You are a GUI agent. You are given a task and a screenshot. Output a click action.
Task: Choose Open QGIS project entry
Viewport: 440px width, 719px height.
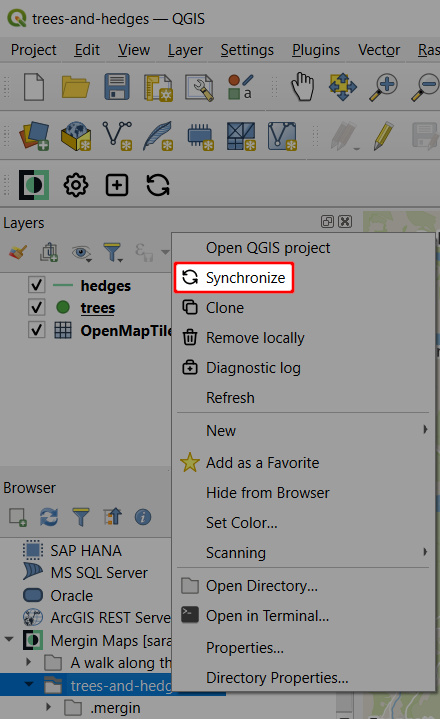[x=303, y=248]
